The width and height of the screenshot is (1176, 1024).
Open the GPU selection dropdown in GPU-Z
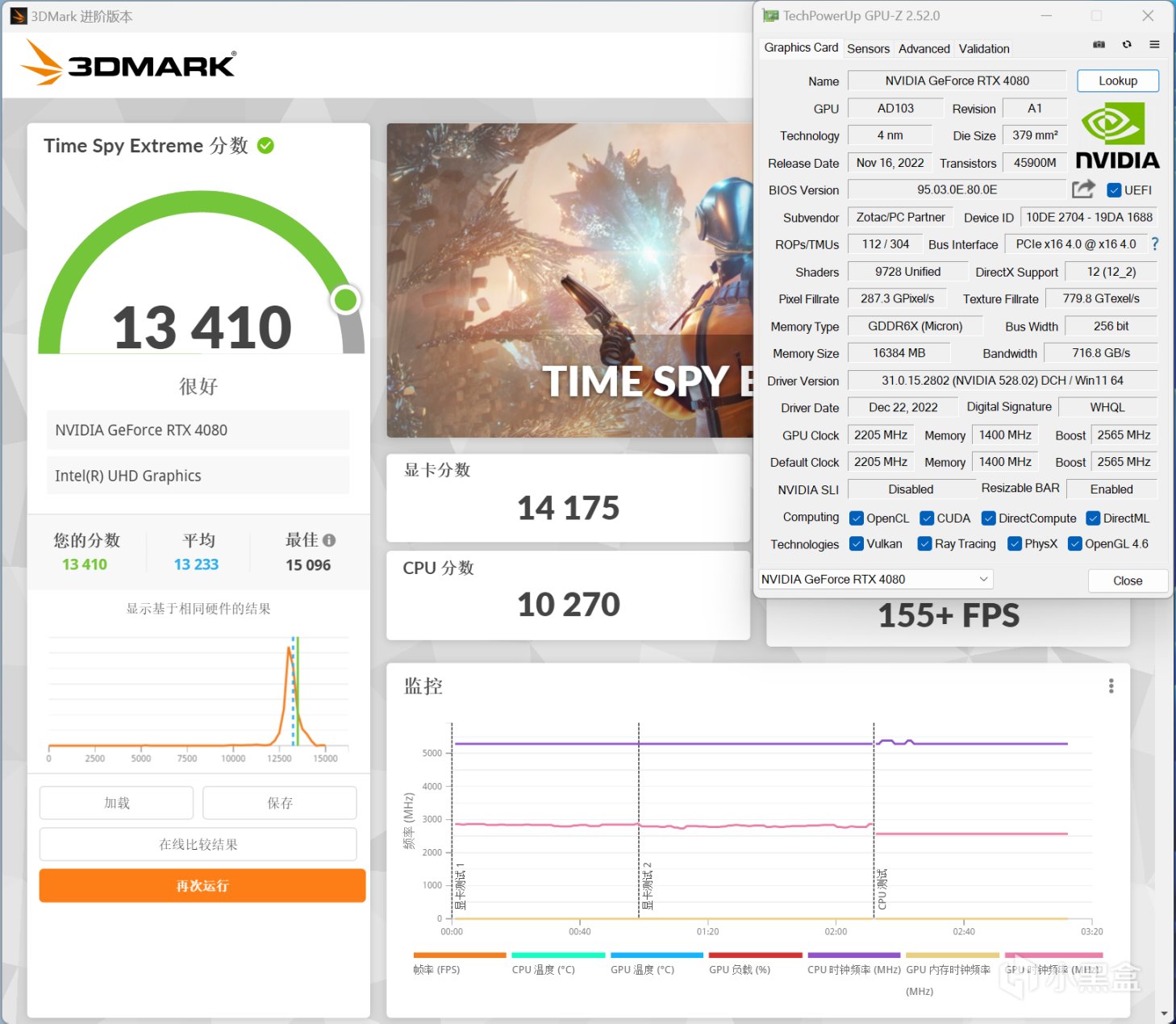[x=875, y=579]
